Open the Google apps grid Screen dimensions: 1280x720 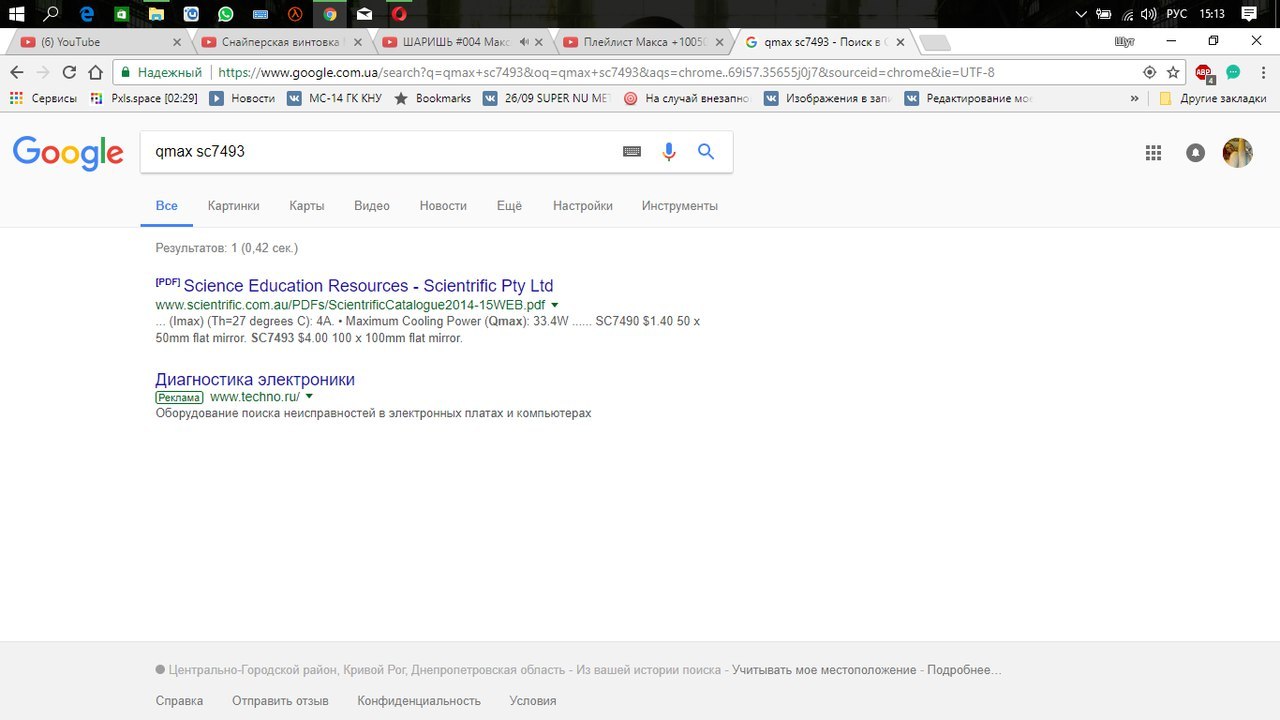1153,153
